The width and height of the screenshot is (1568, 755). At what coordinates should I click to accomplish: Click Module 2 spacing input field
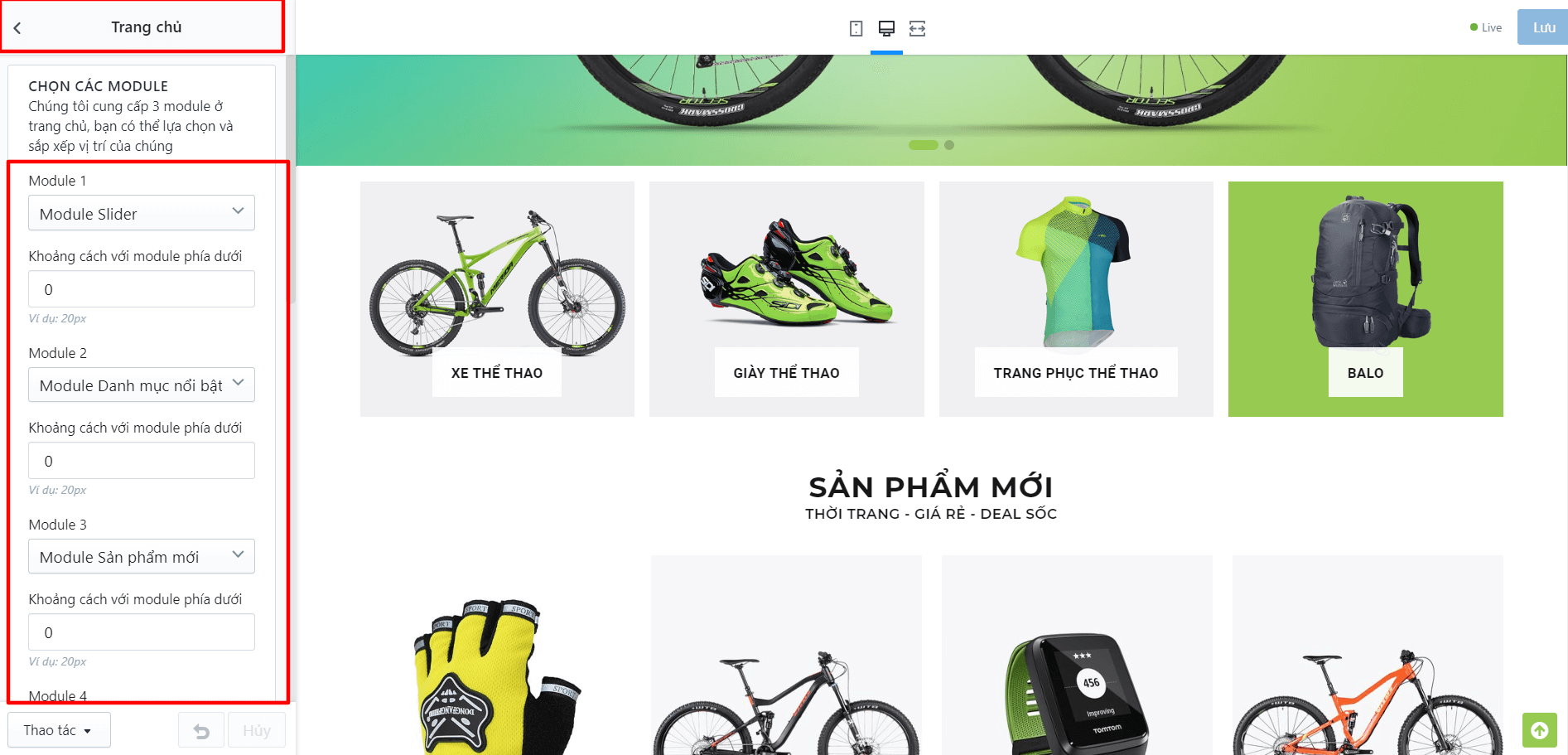142,461
